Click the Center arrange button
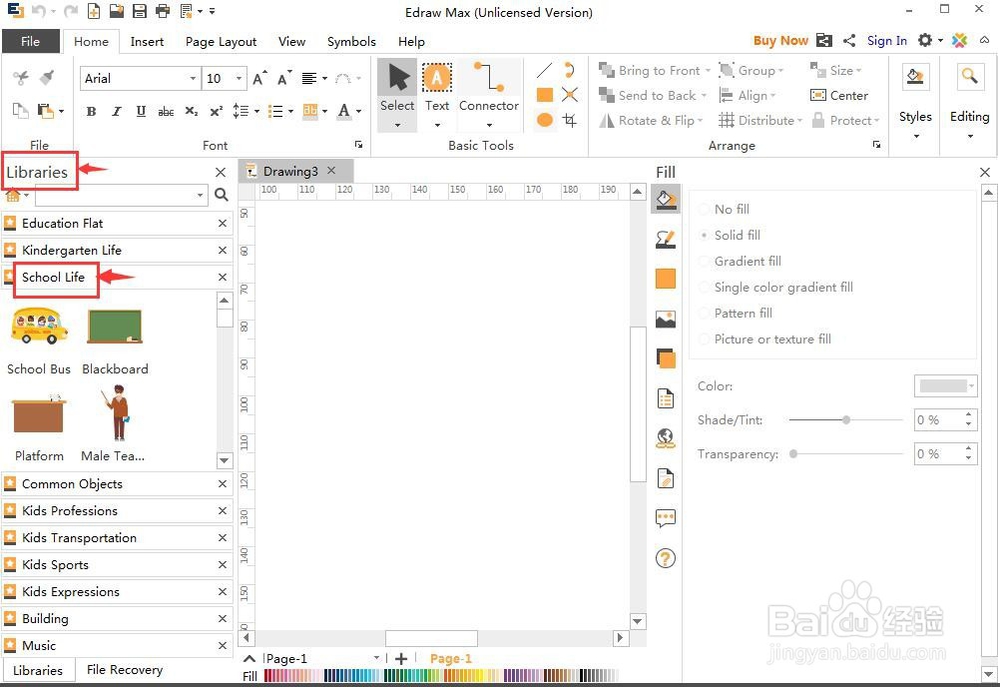Viewport: 1000px width, 687px height. (x=839, y=96)
